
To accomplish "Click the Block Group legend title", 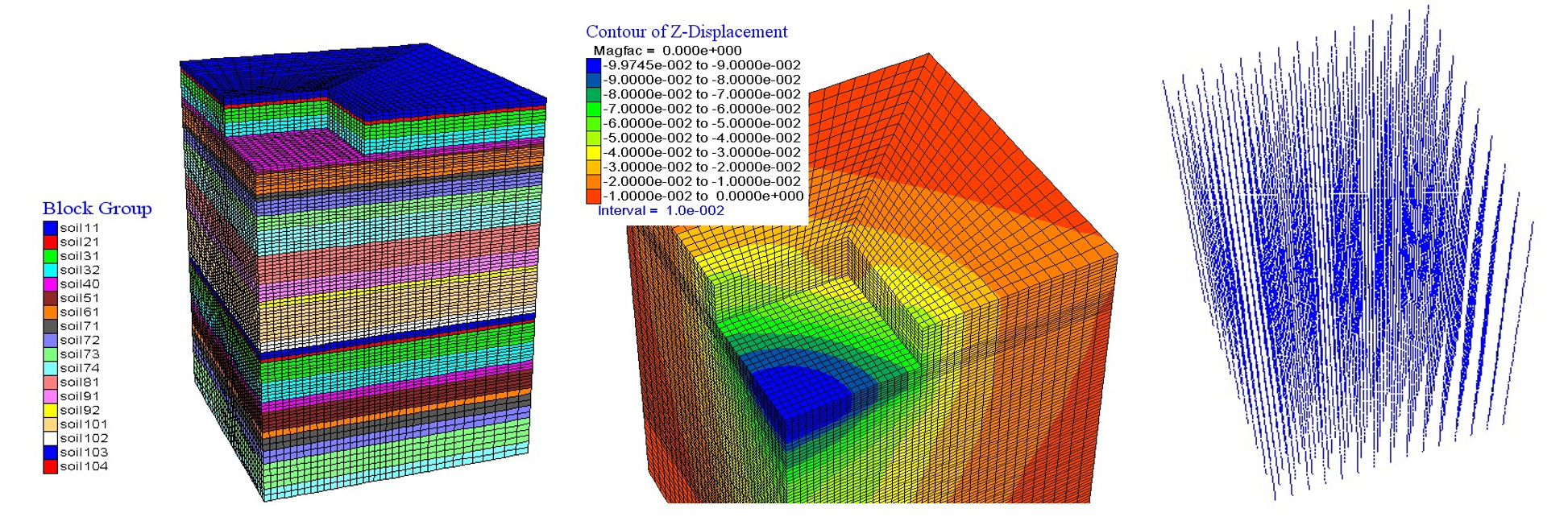I will [97, 209].
